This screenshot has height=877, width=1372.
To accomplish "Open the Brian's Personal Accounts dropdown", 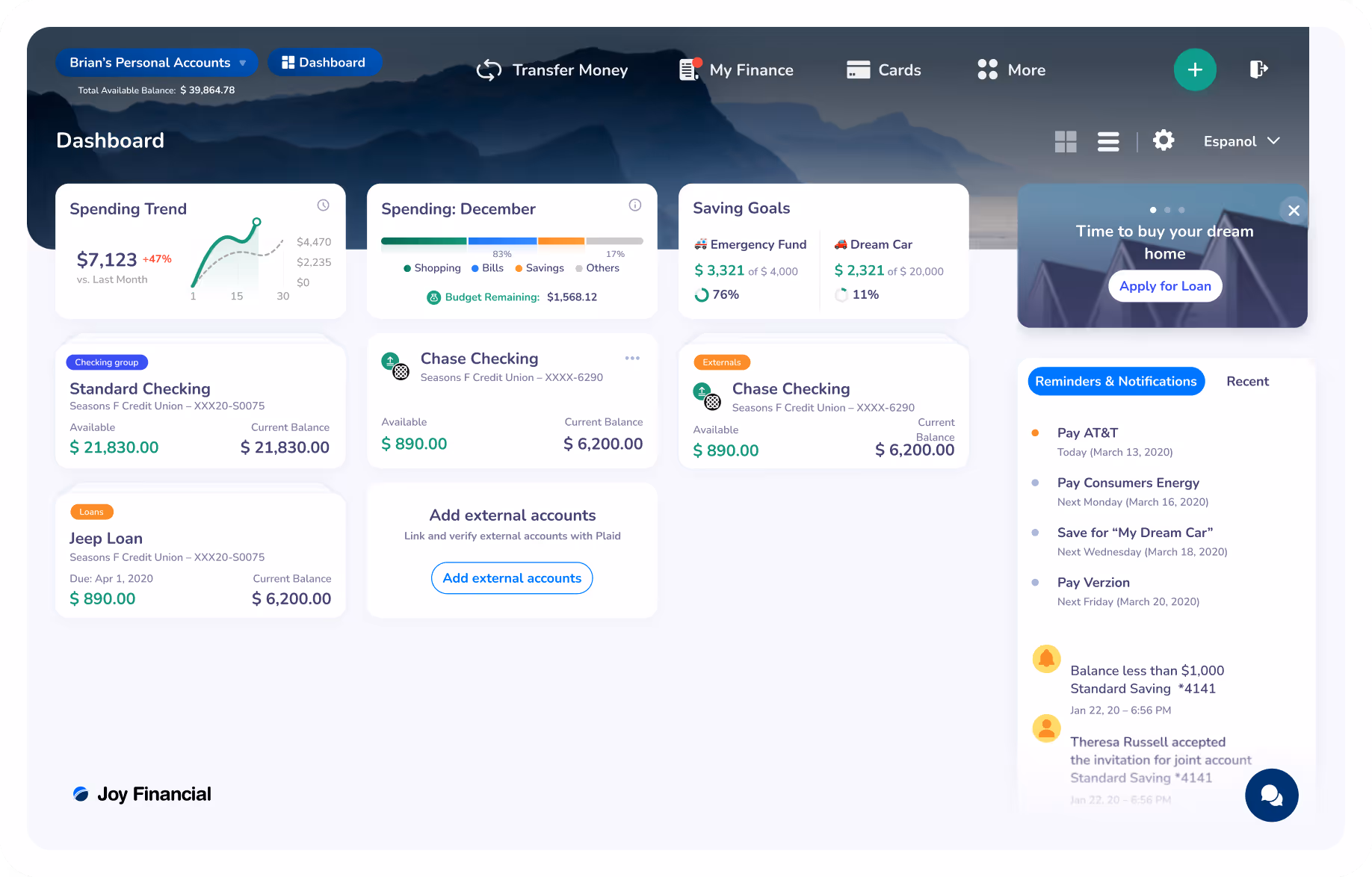I will pyautogui.click(x=156, y=63).
